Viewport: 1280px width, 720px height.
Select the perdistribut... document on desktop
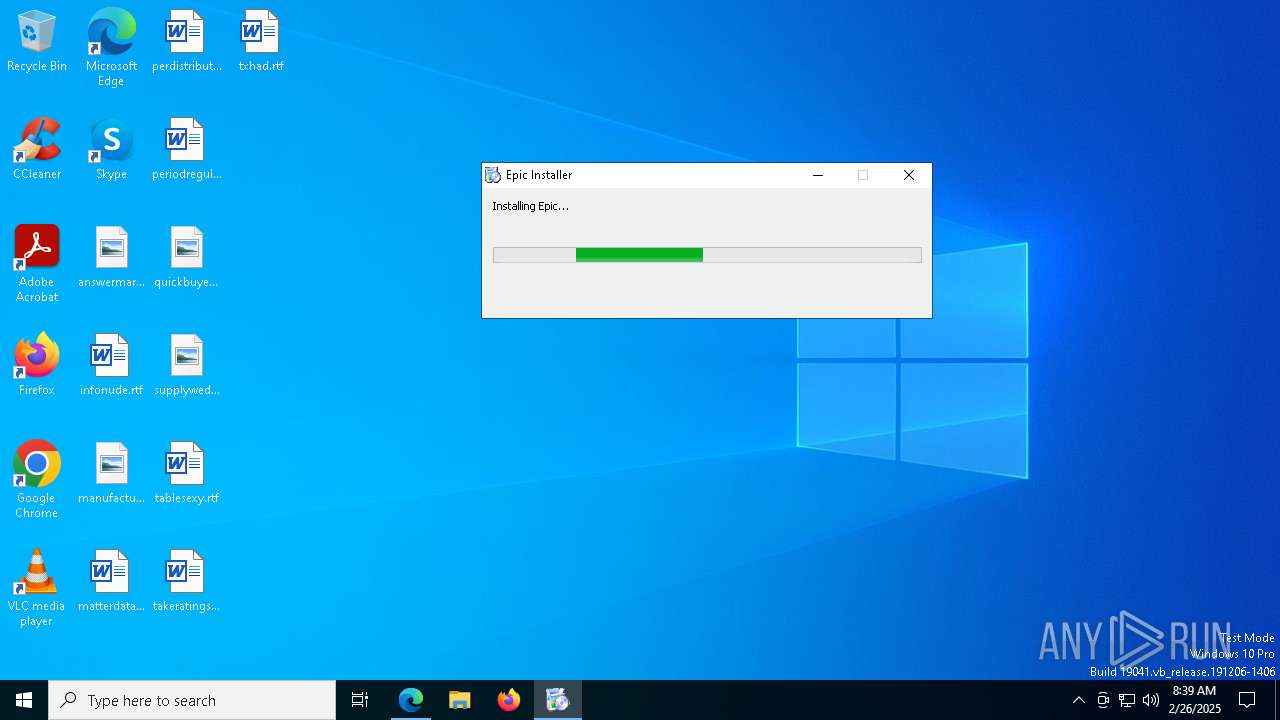pos(186,42)
